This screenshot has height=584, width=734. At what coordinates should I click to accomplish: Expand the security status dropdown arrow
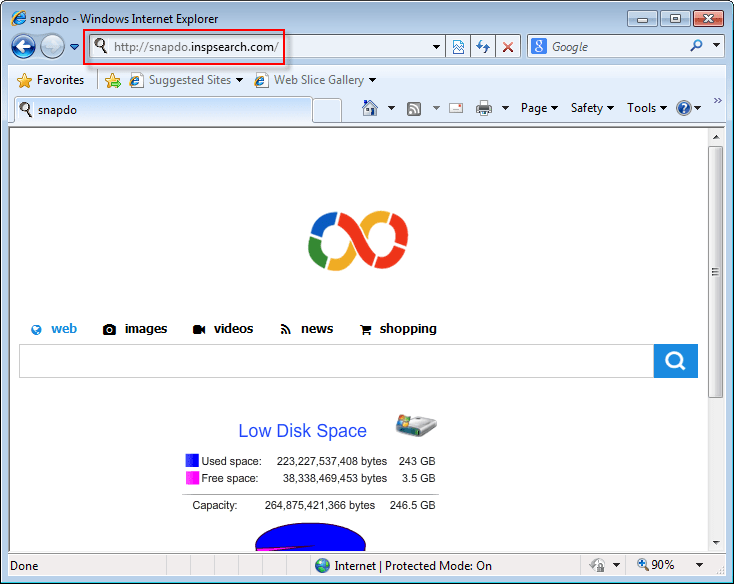pos(617,565)
